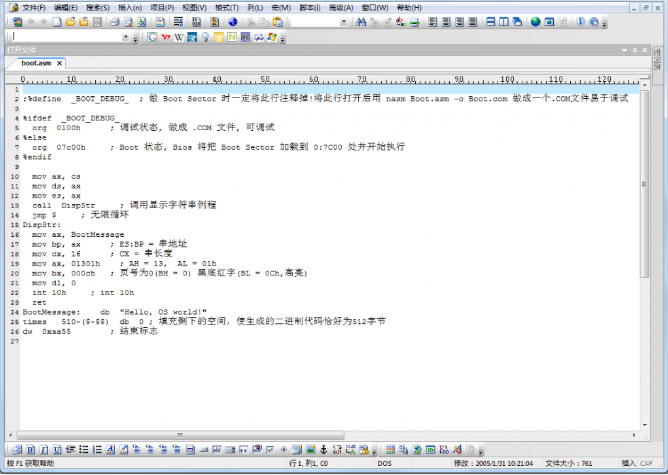668x475 pixels.
Task: Cascade windows with the stacked-windows icon
Action: pyautogui.click(x=517, y=22)
